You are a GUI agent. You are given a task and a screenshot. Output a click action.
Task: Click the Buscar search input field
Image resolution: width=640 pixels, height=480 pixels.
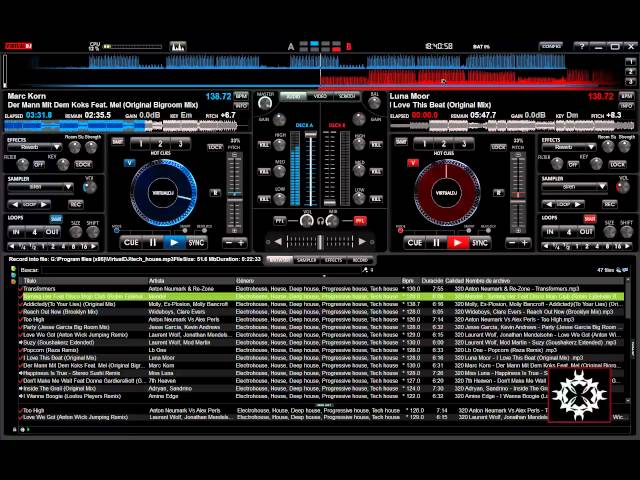point(201,270)
